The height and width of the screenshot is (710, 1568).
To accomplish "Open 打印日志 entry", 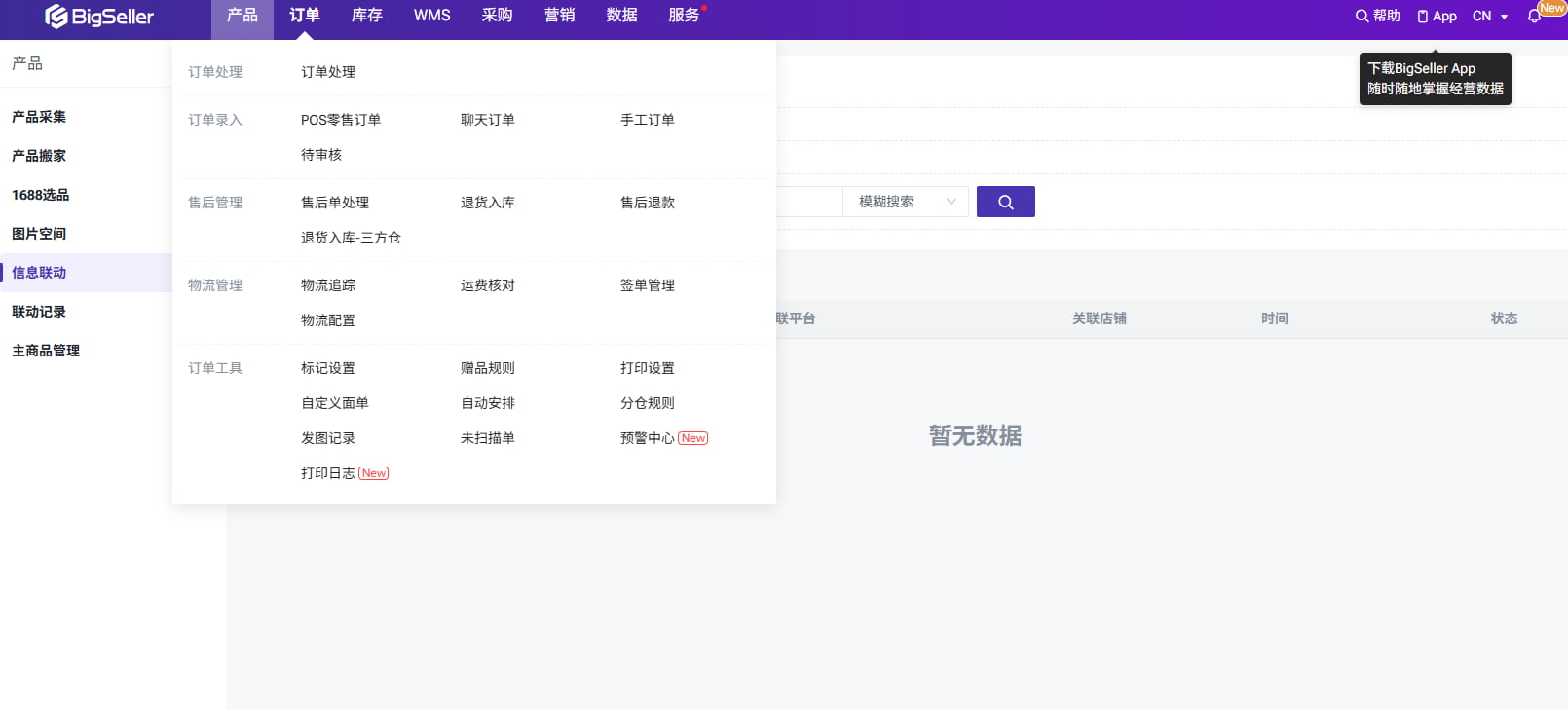I will click(x=328, y=473).
